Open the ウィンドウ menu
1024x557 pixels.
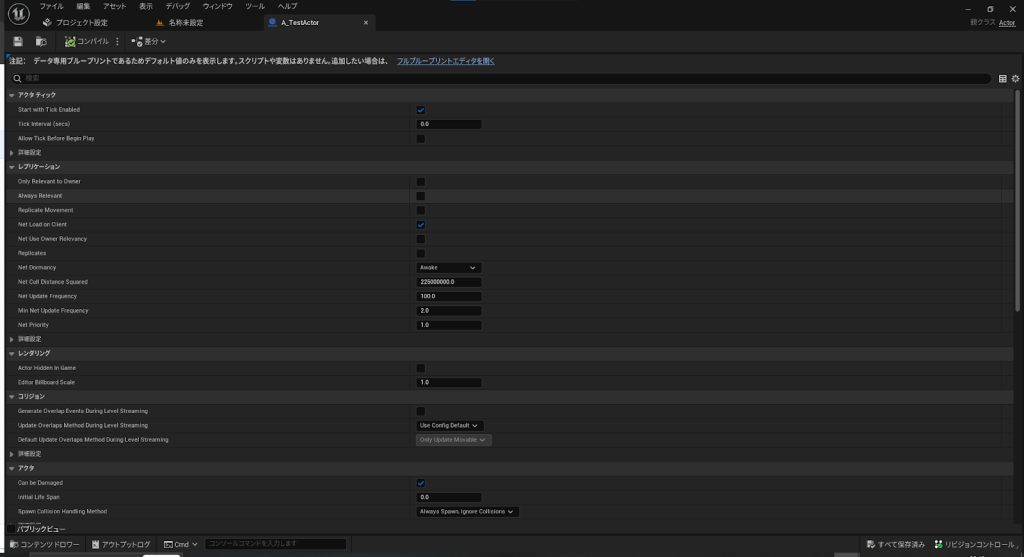pos(217,6)
